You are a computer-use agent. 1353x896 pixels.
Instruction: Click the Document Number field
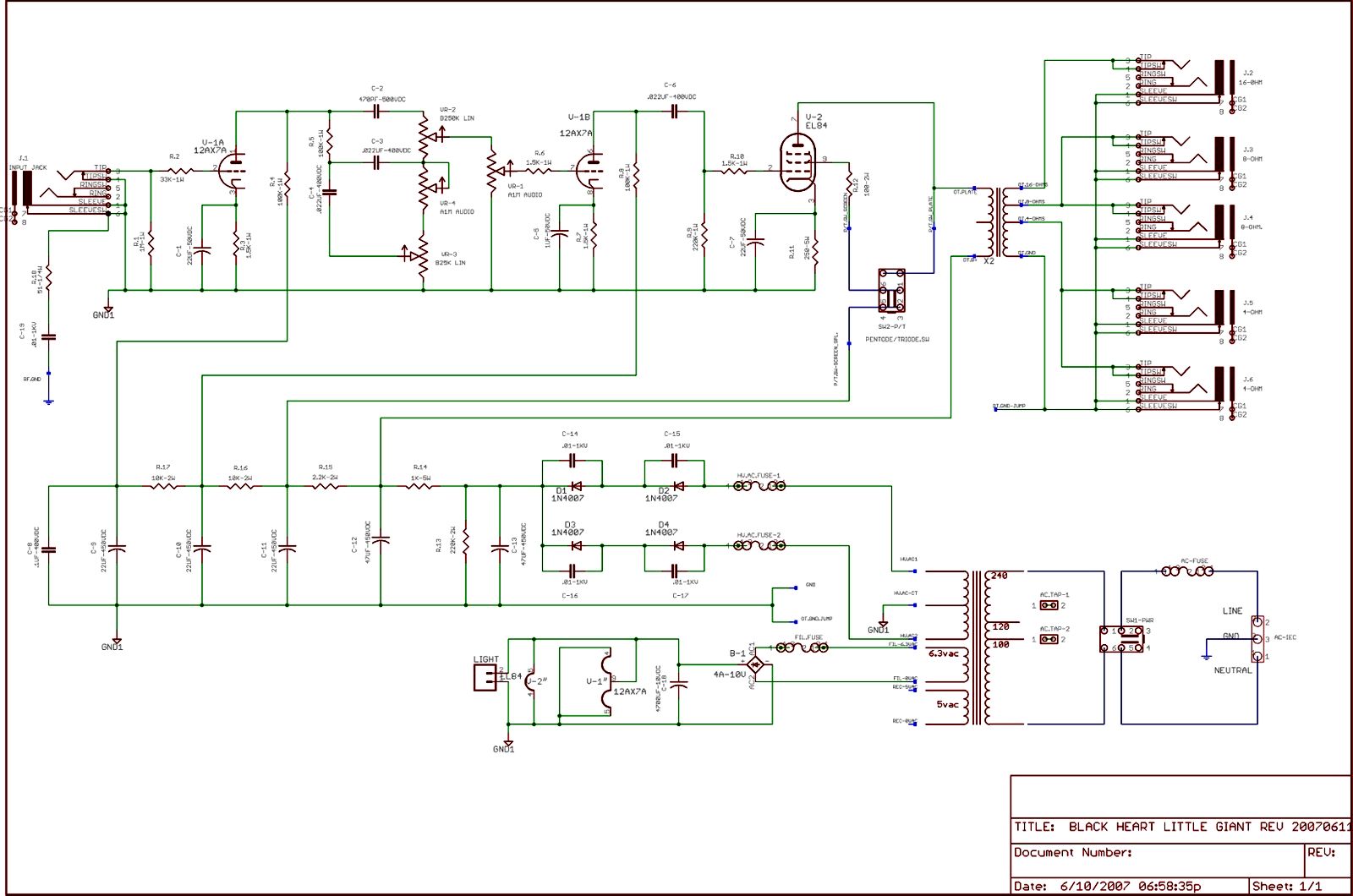point(1071,853)
